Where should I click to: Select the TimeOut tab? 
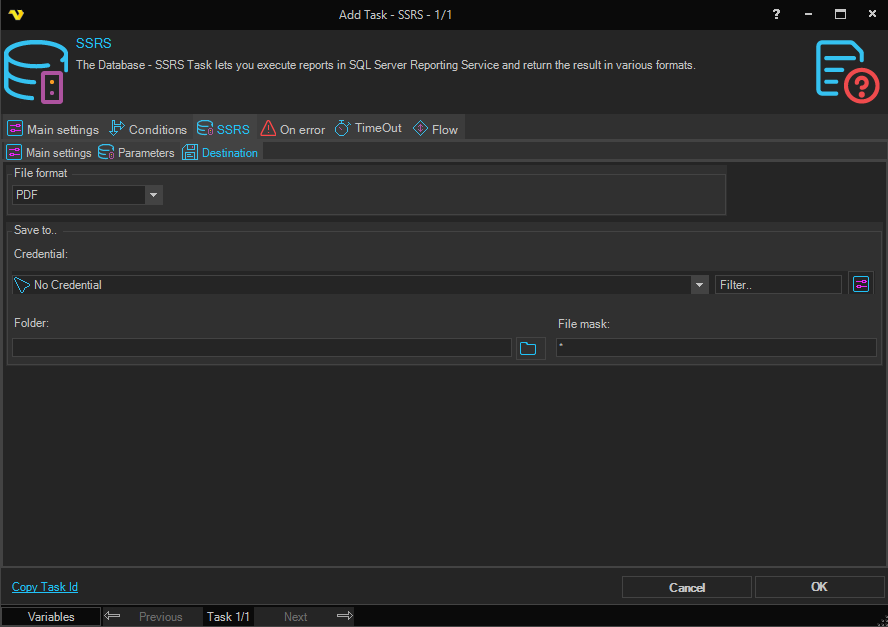(368, 129)
